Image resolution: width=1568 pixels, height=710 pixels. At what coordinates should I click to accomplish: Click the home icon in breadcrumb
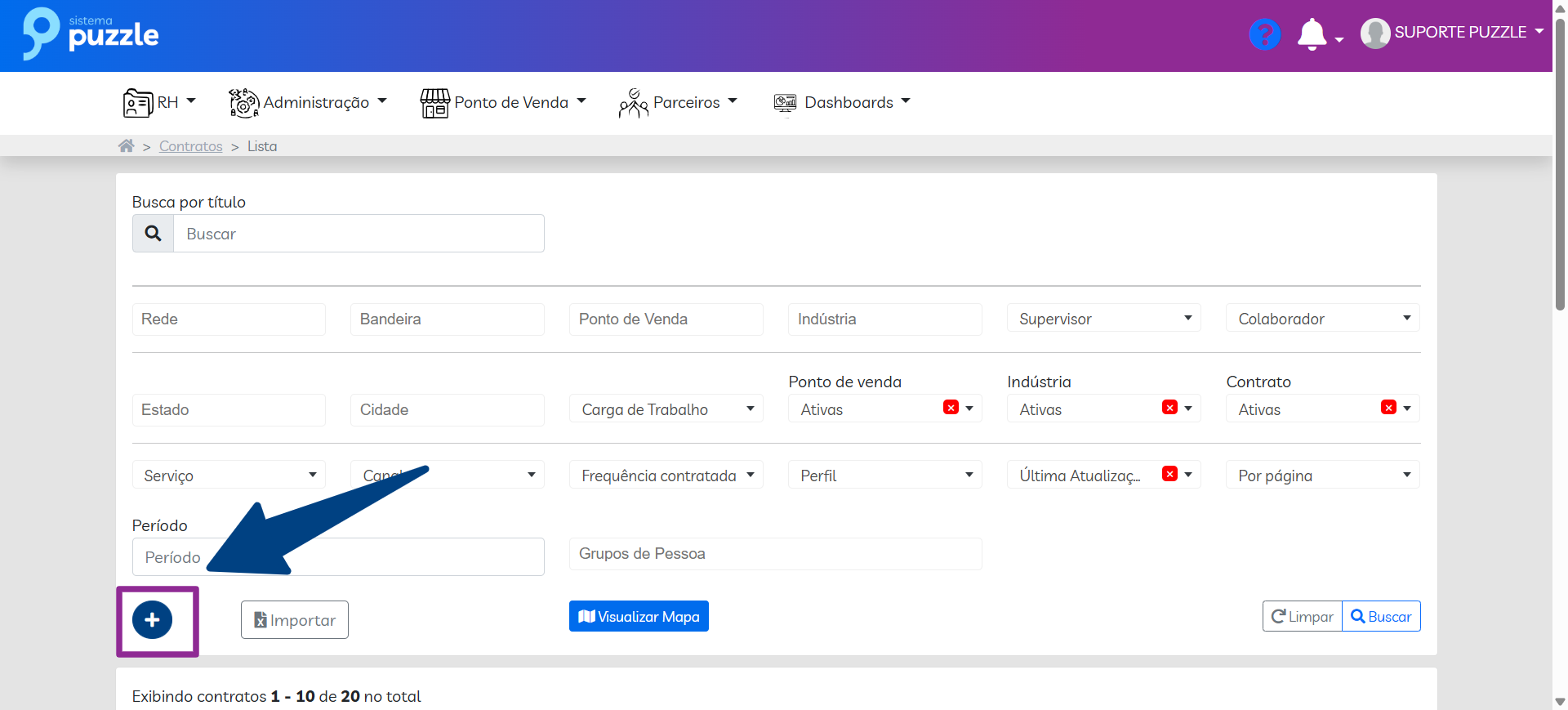coord(126,146)
